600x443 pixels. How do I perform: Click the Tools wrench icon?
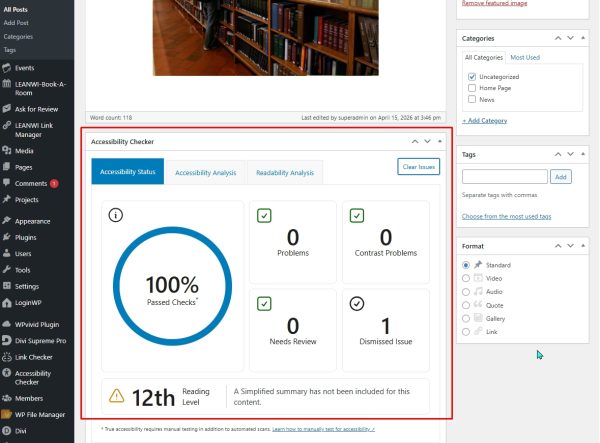[7, 270]
